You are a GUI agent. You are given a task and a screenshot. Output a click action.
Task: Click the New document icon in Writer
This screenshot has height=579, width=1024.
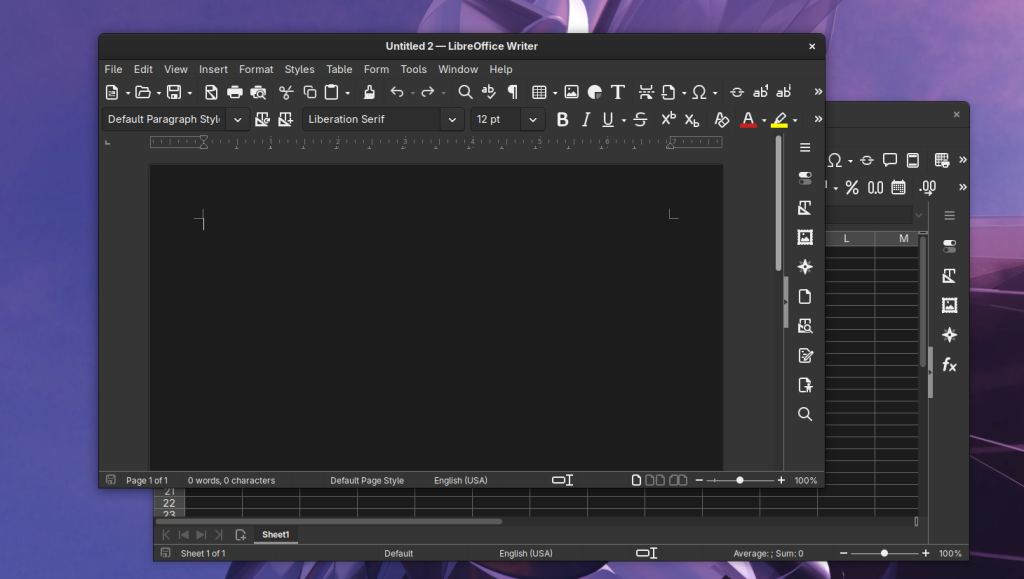tap(112, 92)
